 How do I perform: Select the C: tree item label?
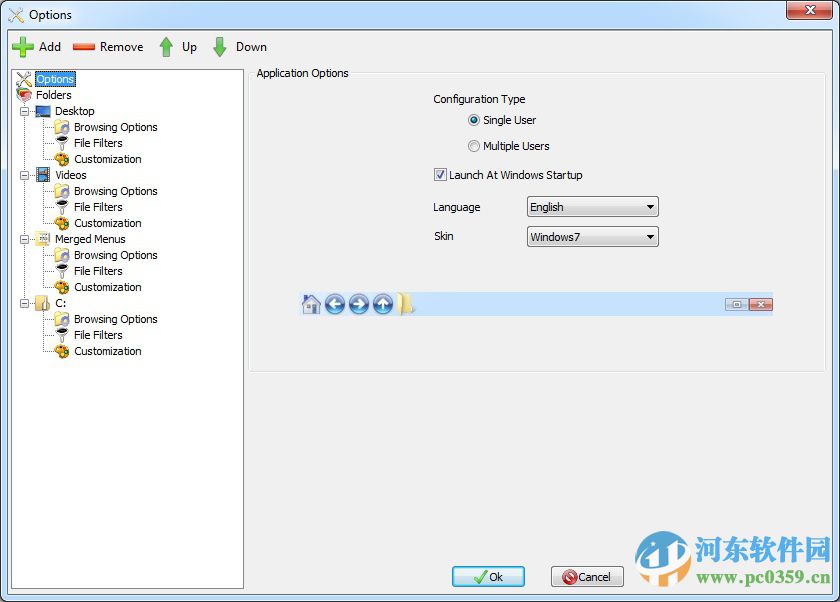pyautogui.click(x=61, y=303)
